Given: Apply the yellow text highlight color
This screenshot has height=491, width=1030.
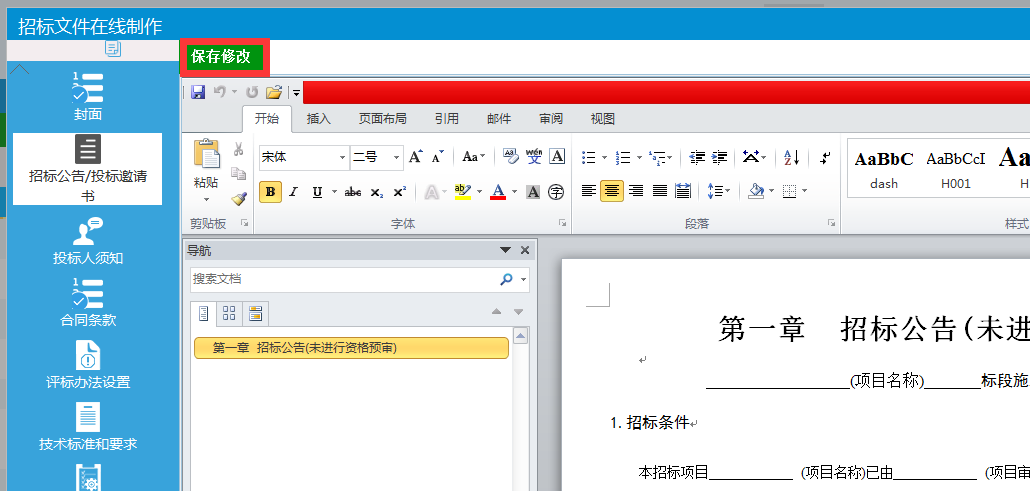Looking at the screenshot, I should (462, 192).
